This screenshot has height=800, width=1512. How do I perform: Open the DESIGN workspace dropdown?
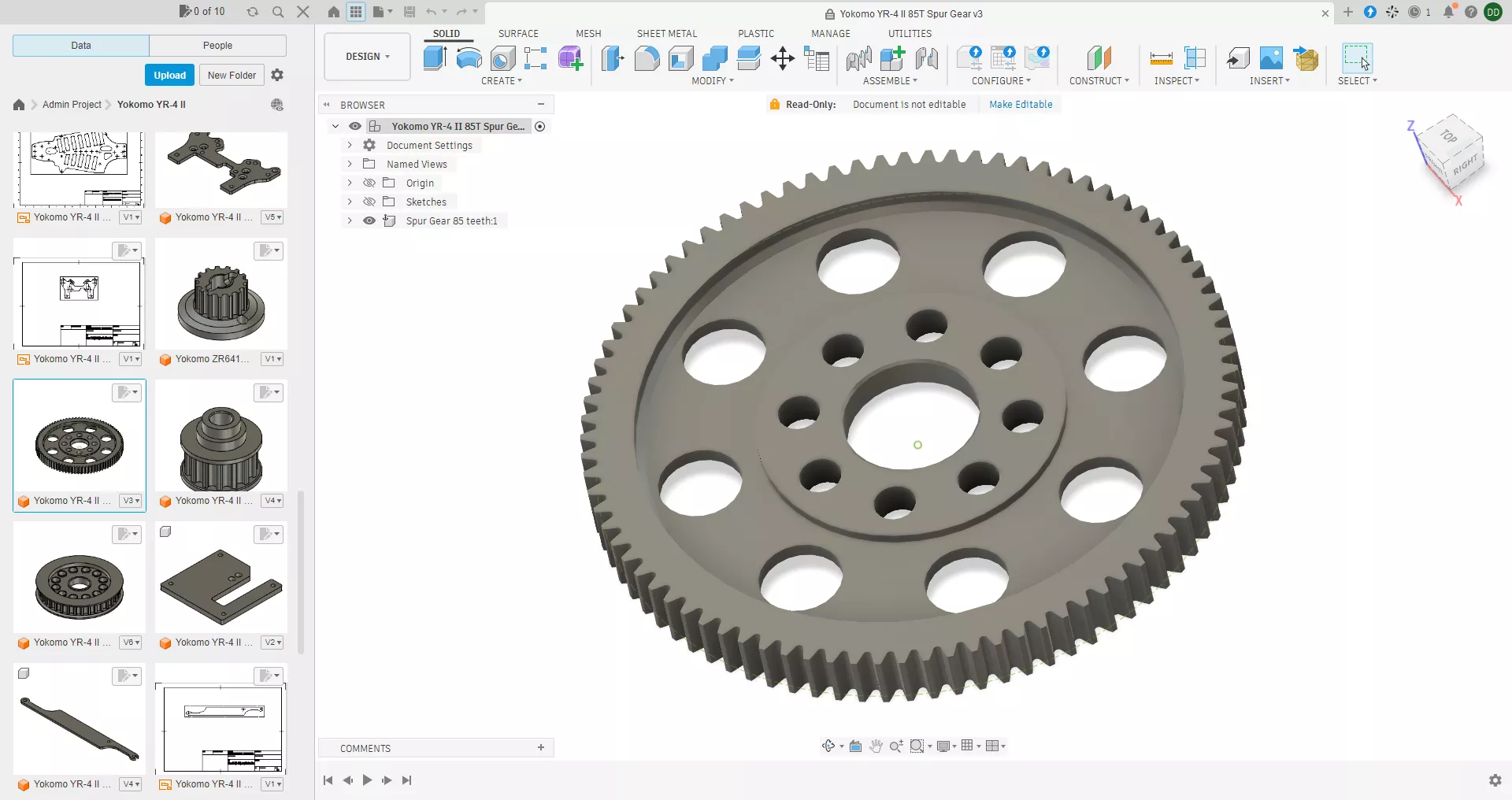coord(367,57)
